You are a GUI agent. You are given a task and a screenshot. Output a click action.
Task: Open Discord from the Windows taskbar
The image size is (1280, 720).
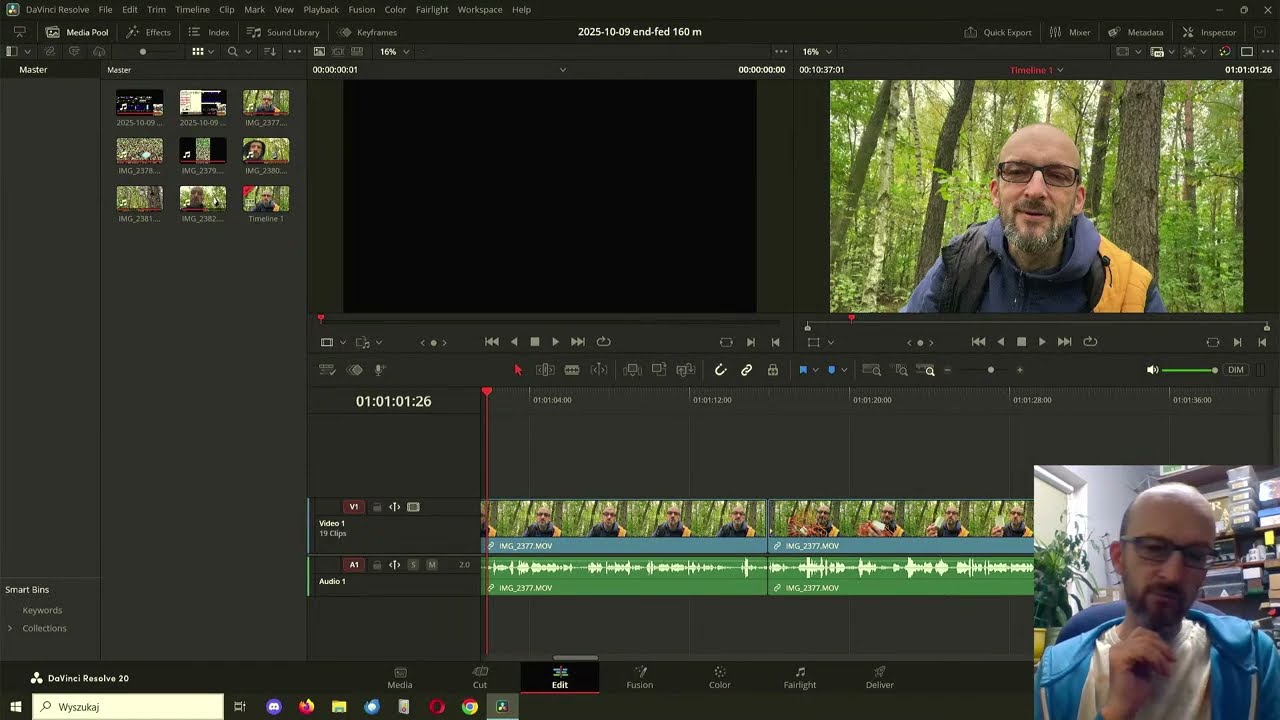[273, 707]
